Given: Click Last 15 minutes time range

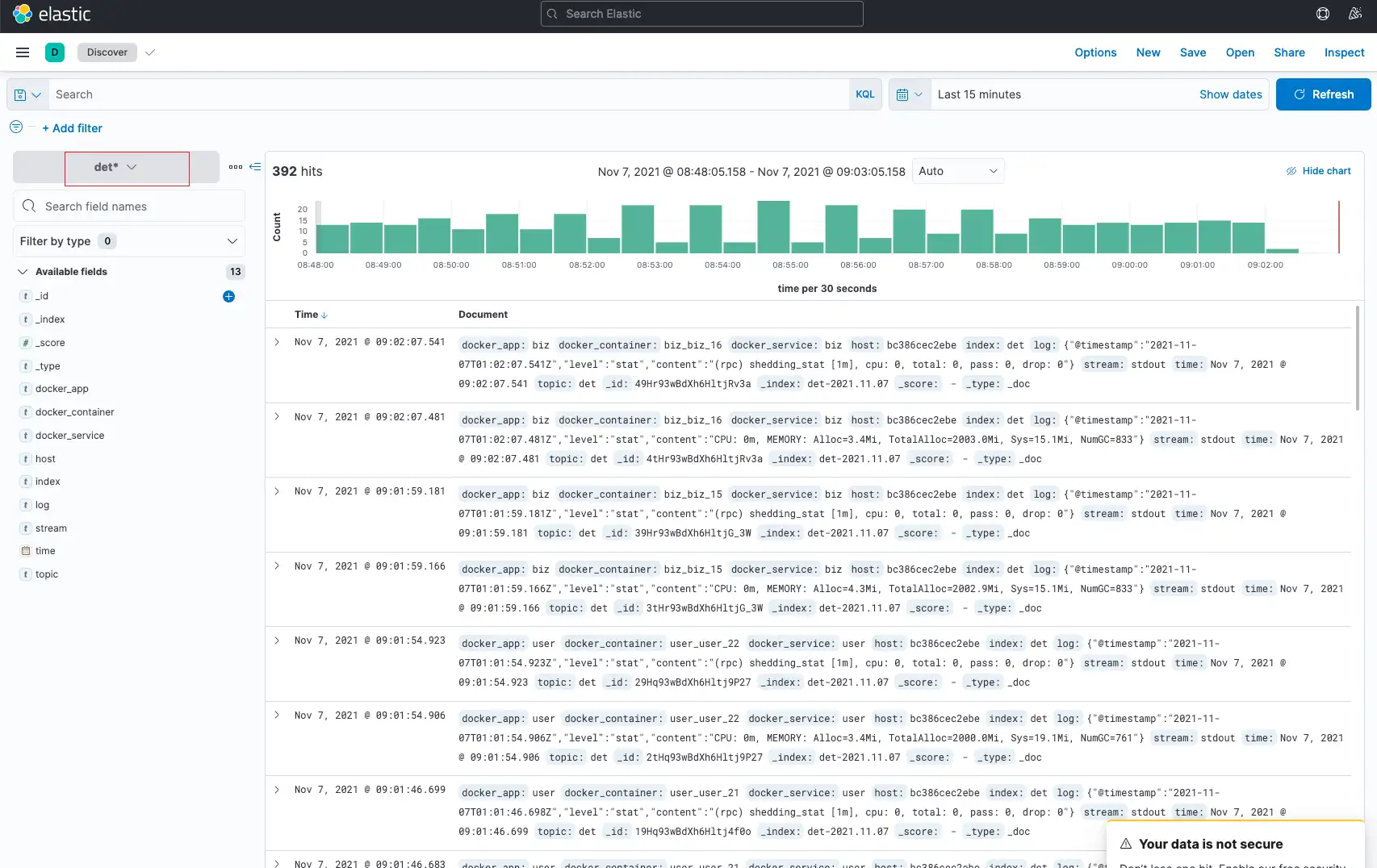Looking at the screenshot, I should (x=979, y=94).
